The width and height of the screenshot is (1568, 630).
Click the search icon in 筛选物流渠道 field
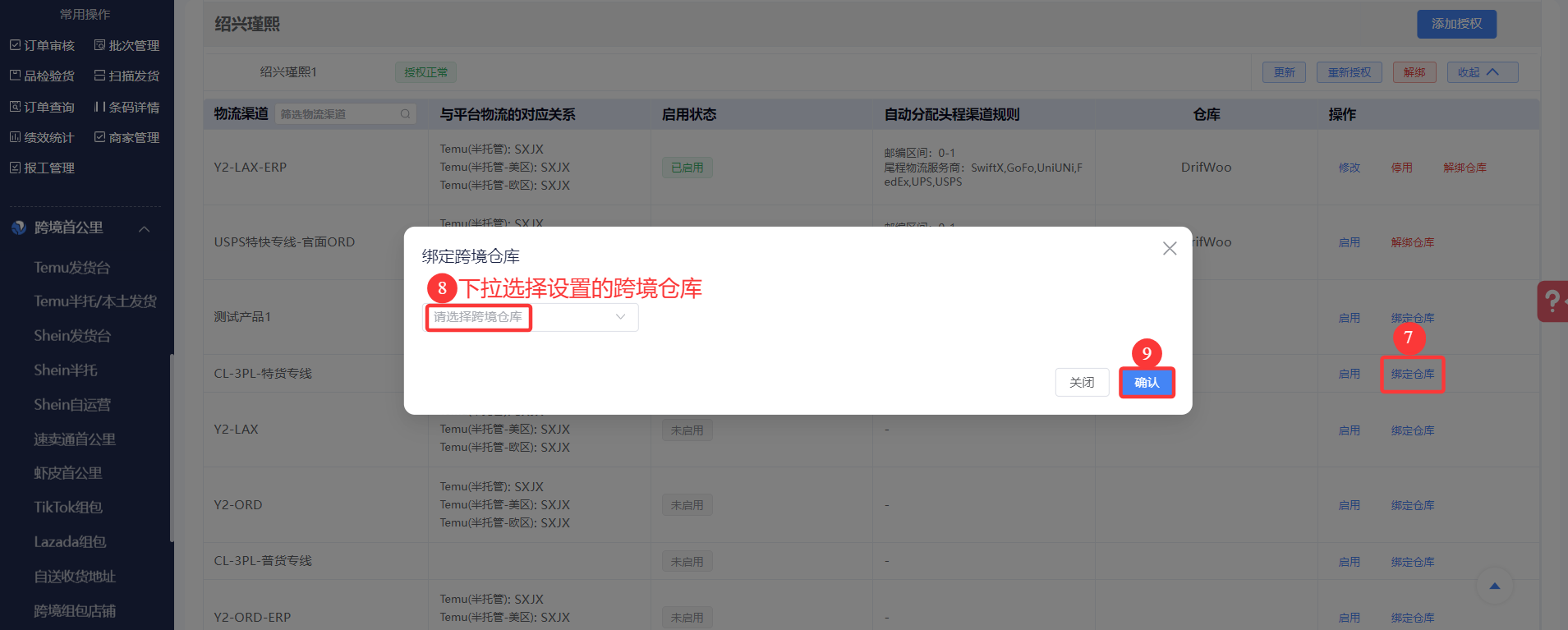pos(405,114)
